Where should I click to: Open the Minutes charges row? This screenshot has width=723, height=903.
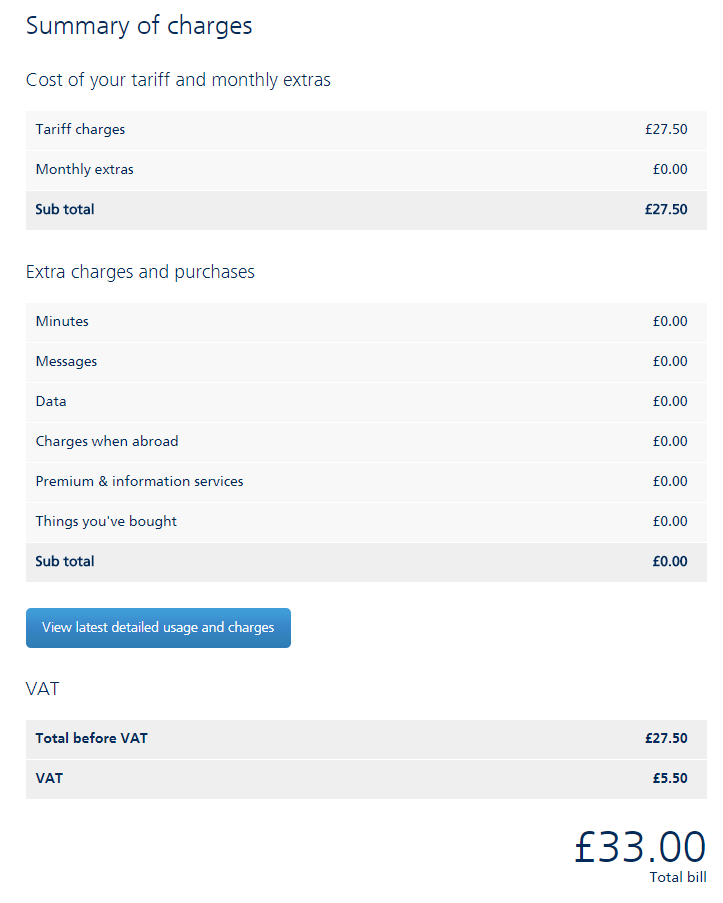click(366, 322)
